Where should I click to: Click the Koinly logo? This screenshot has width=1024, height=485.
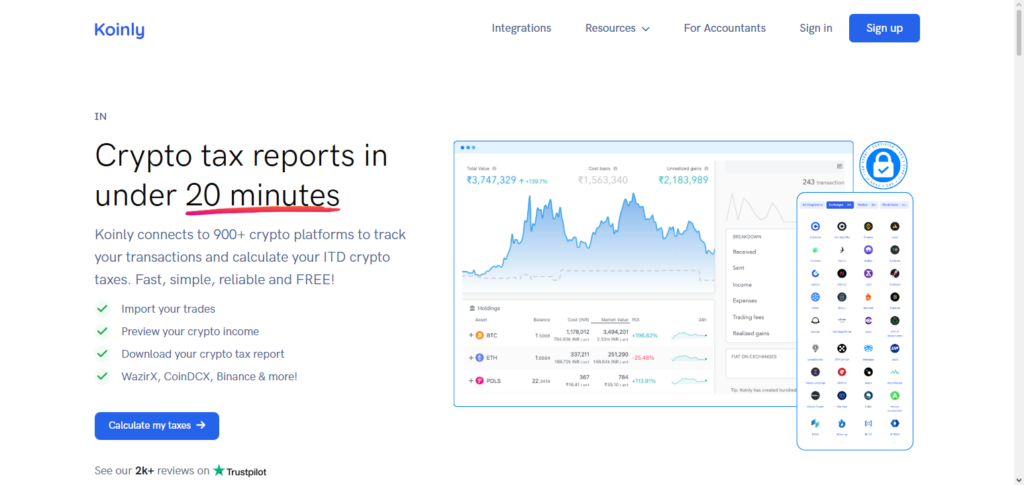[119, 29]
